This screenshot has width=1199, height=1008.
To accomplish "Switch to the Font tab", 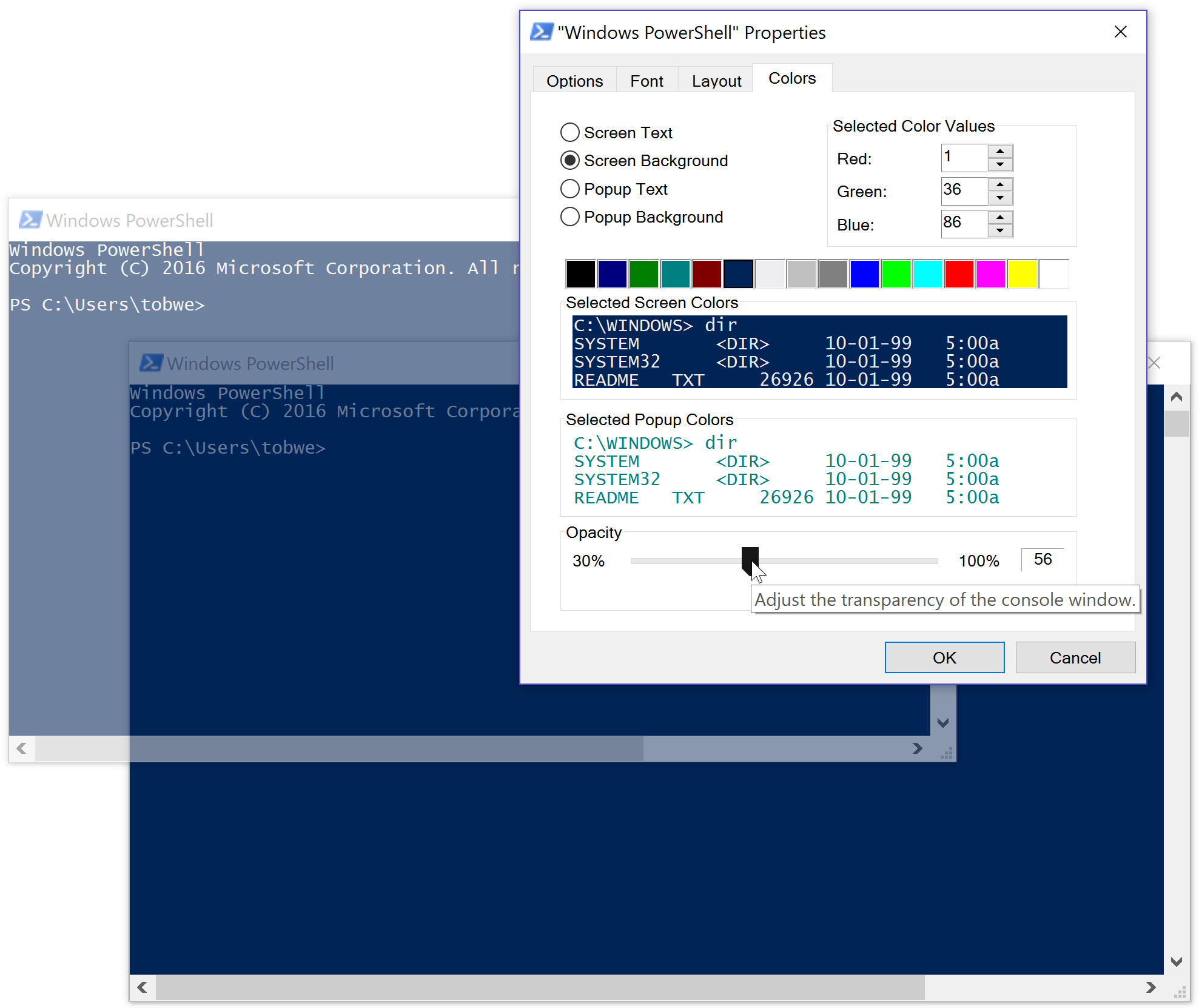I will [647, 81].
